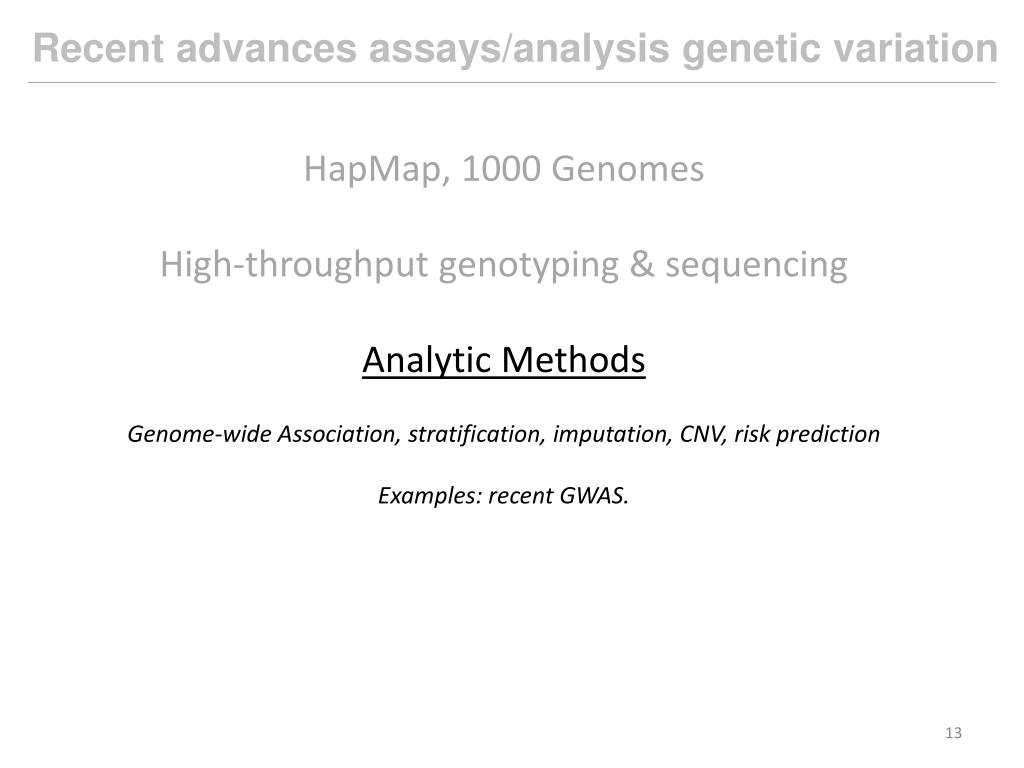
Task: Select assays/analysis in the title
Action: click(519, 50)
